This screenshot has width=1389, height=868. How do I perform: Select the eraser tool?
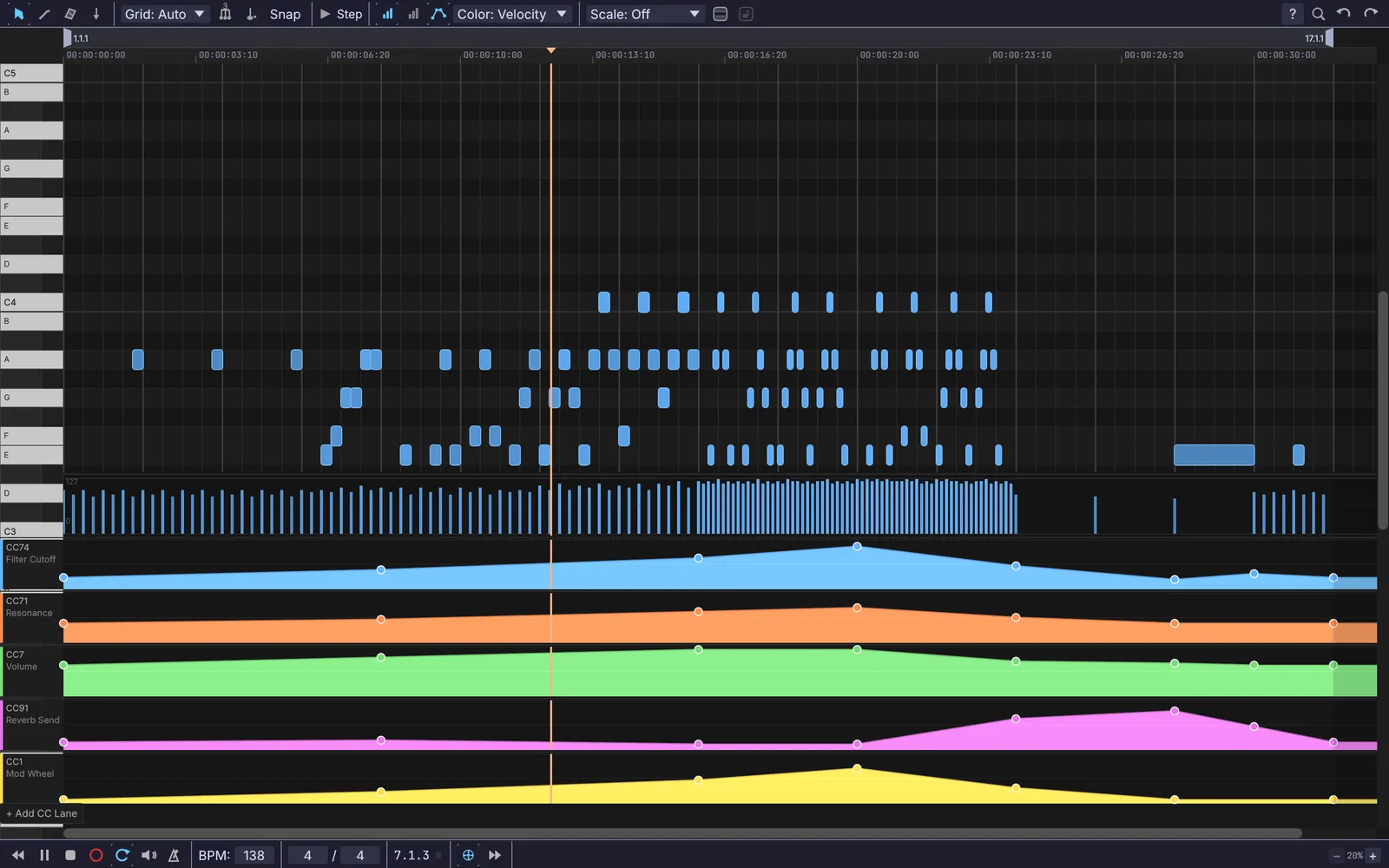coord(70,14)
